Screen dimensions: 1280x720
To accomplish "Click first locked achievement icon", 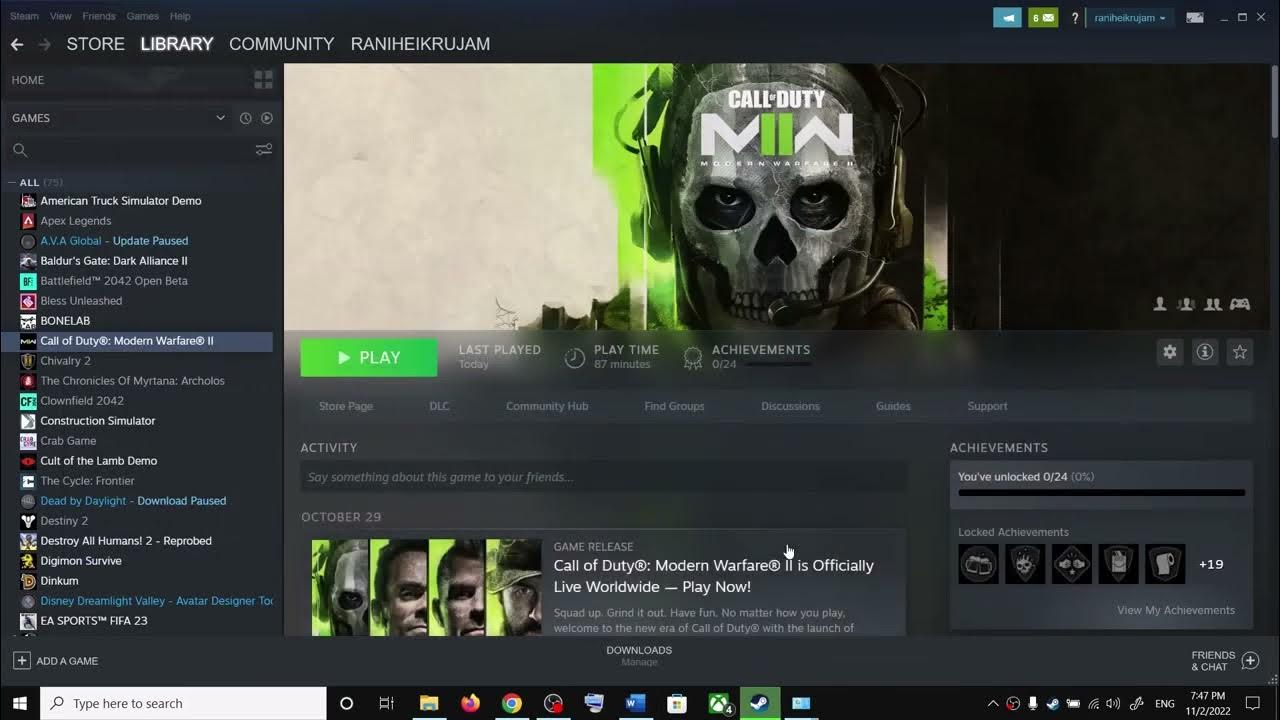I will pyautogui.click(x=978, y=564).
